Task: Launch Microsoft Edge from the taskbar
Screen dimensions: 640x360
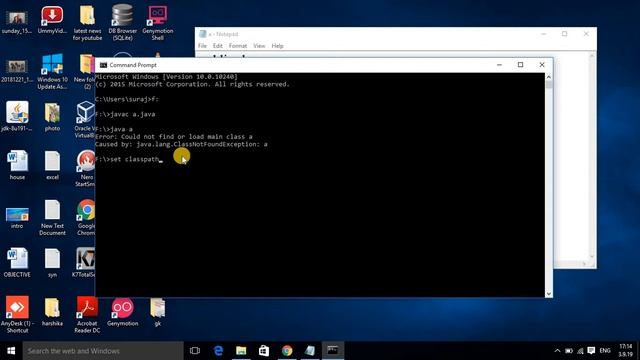Action: pyautogui.click(x=218, y=351)
